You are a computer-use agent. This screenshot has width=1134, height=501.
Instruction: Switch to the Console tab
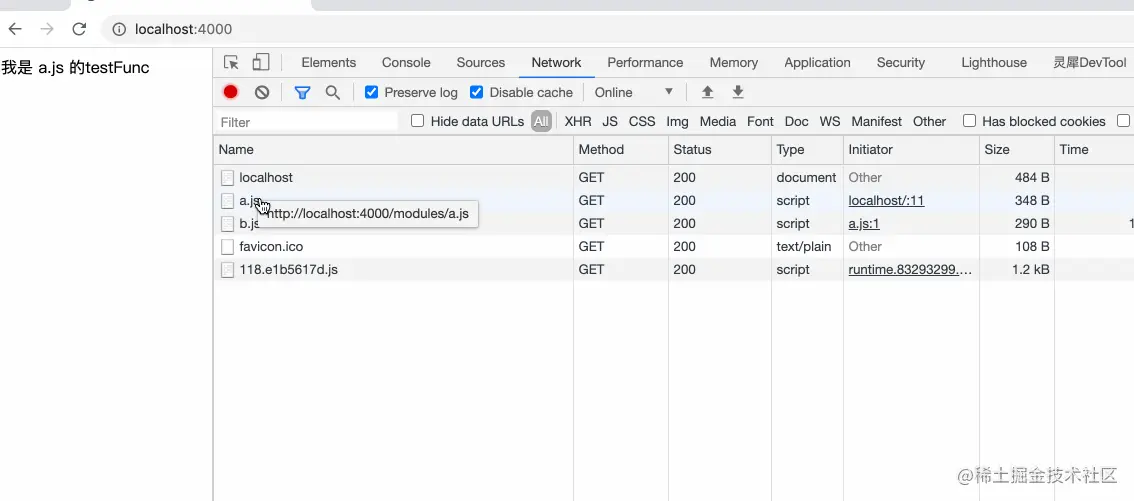[x=406, y=63]
